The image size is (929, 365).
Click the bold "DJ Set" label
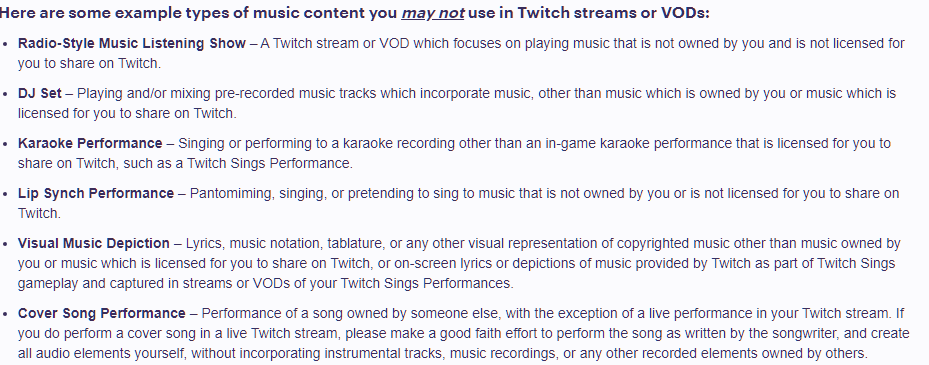(x=40, y=94)
